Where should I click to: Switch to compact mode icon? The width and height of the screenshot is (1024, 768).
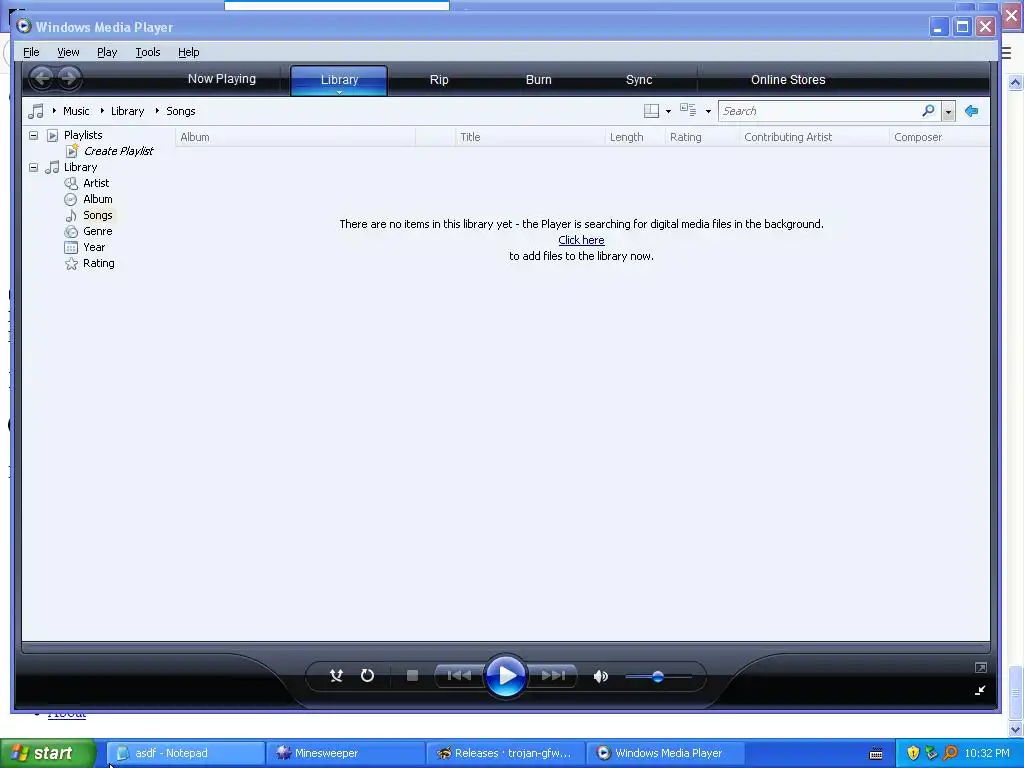[x=980, y=690]
